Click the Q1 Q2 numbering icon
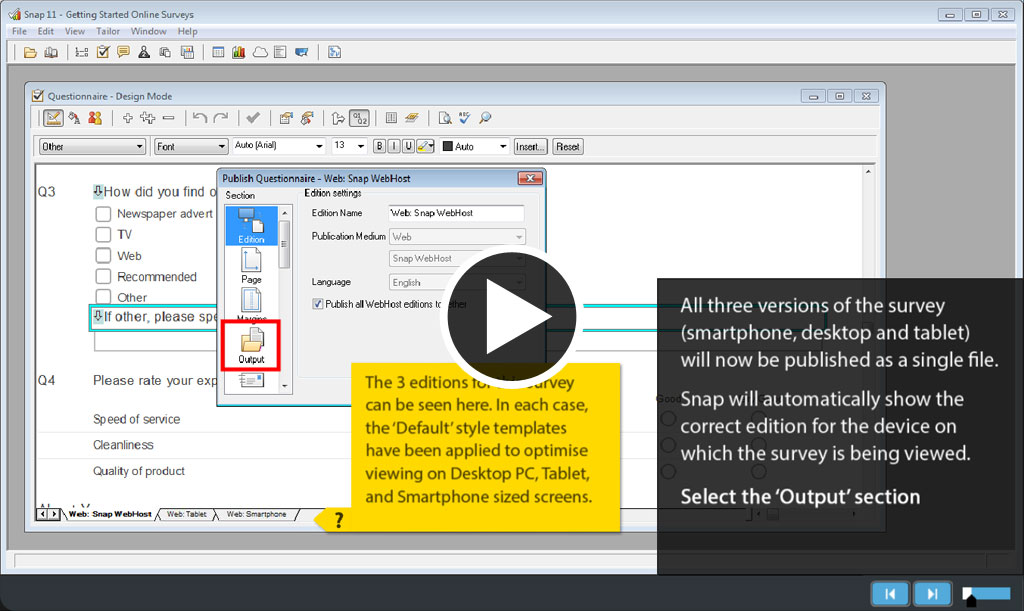The image size is (1024, 611). (x=359, y=118)
